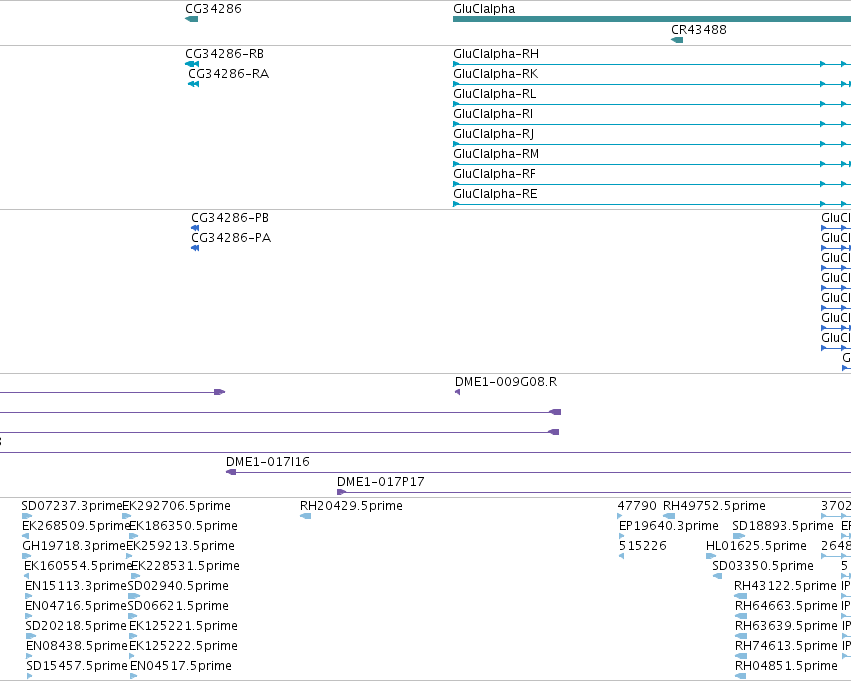Click the 515226 feature label

click(643, 546)
